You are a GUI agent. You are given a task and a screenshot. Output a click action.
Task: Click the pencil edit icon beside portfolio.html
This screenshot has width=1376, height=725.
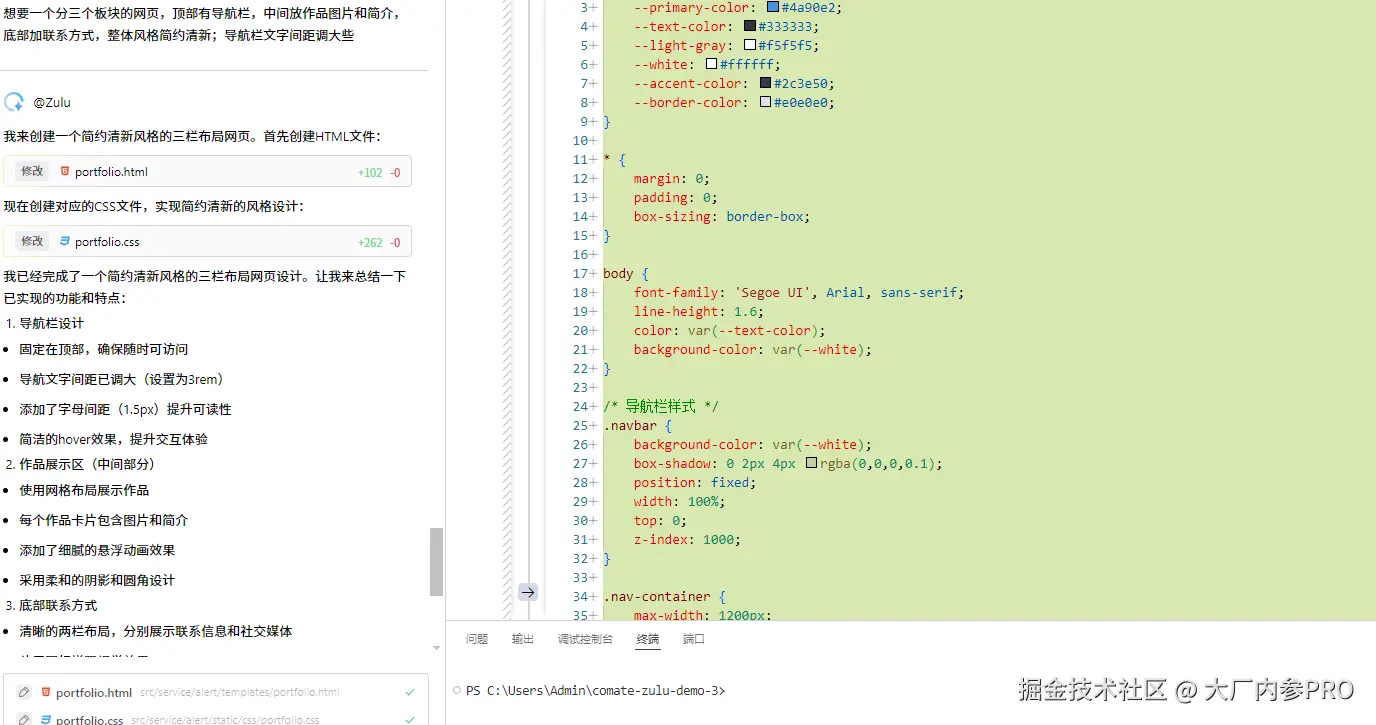coord(22,692)
